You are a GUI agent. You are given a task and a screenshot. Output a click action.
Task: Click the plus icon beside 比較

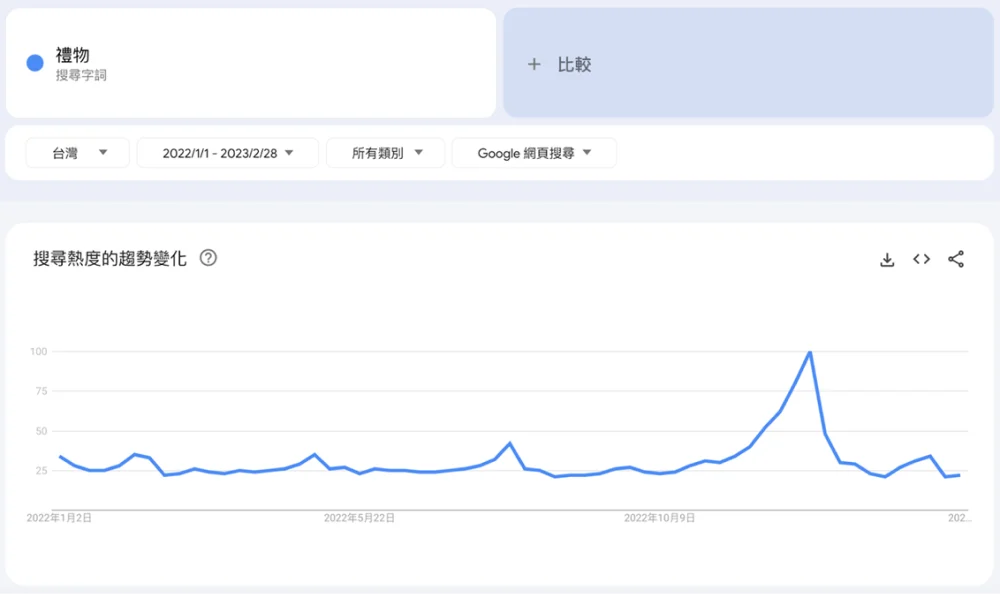point(534,64)
